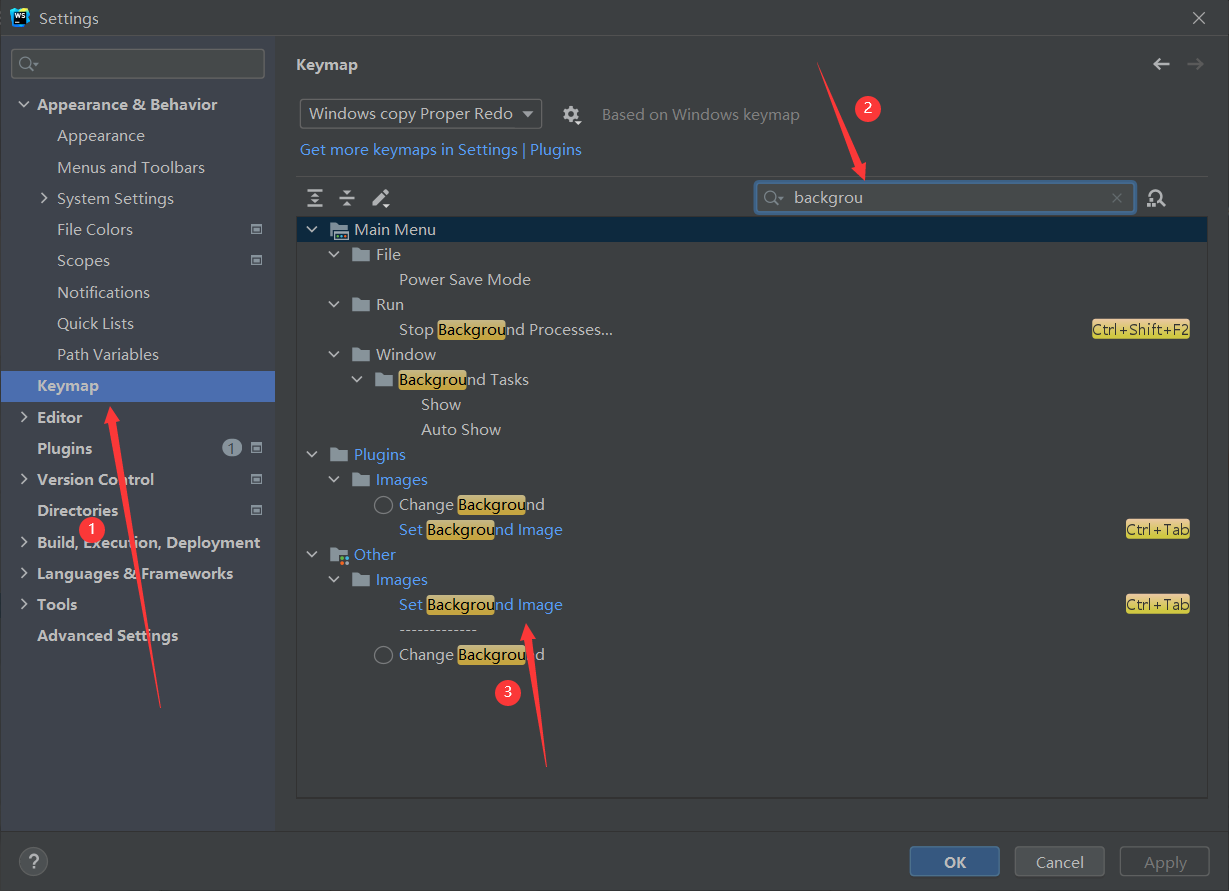Open the Windows copy Proper Redo dropdown
1229x891 pixels.
420,113
